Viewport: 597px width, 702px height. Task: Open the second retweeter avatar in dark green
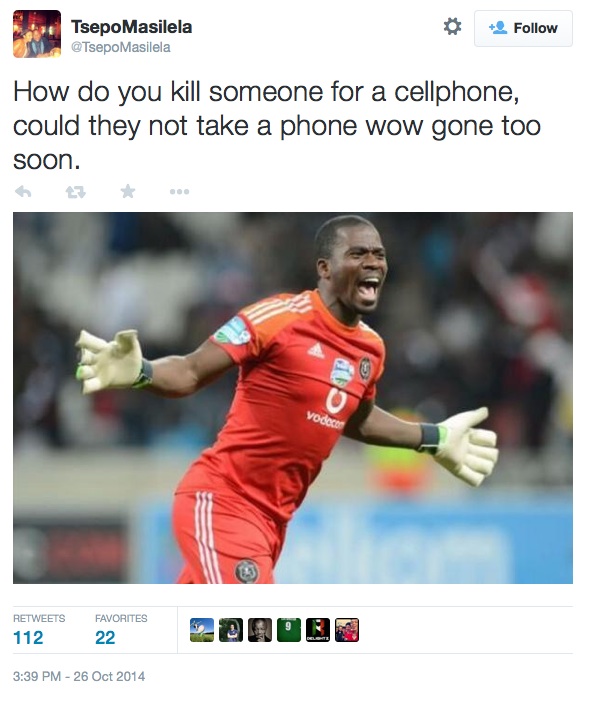coord(231,630)
